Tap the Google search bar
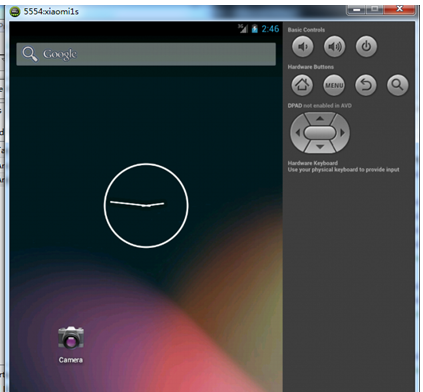 tap(146, 54)
